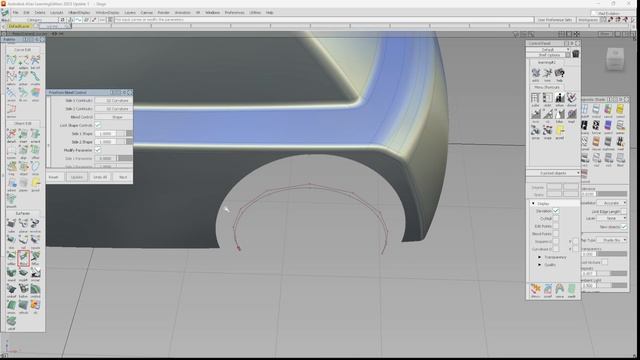Choose the align tool in Object Edit

click(23, 152)
